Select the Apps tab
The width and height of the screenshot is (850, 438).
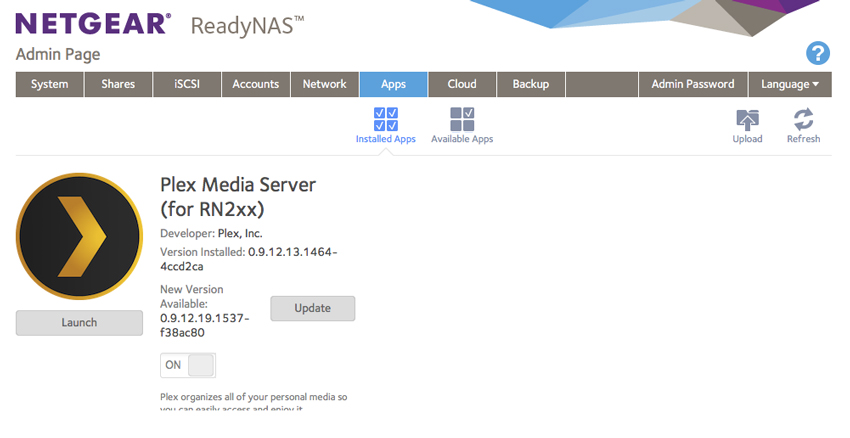pyautogui.click(x=394, y=84)
